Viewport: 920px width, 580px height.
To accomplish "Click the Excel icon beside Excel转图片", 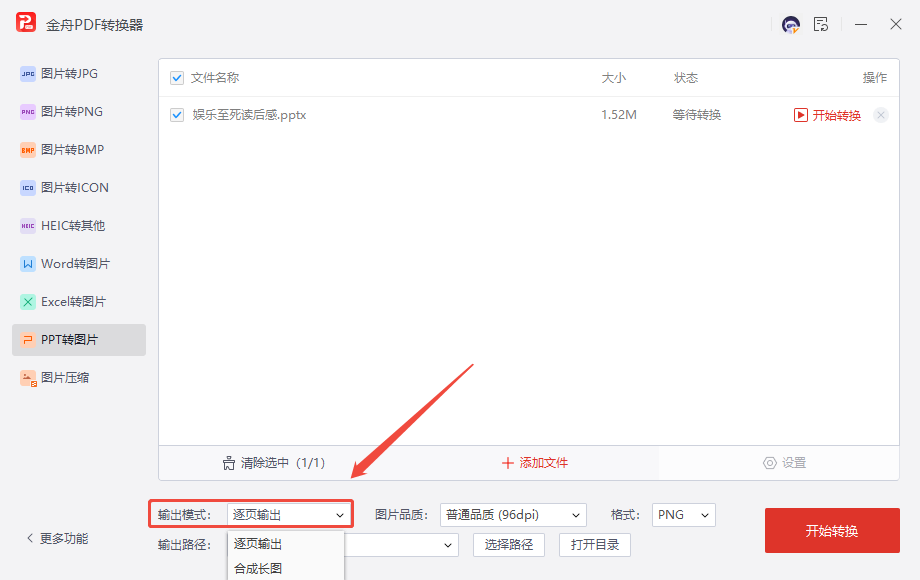I will [28, 302].
